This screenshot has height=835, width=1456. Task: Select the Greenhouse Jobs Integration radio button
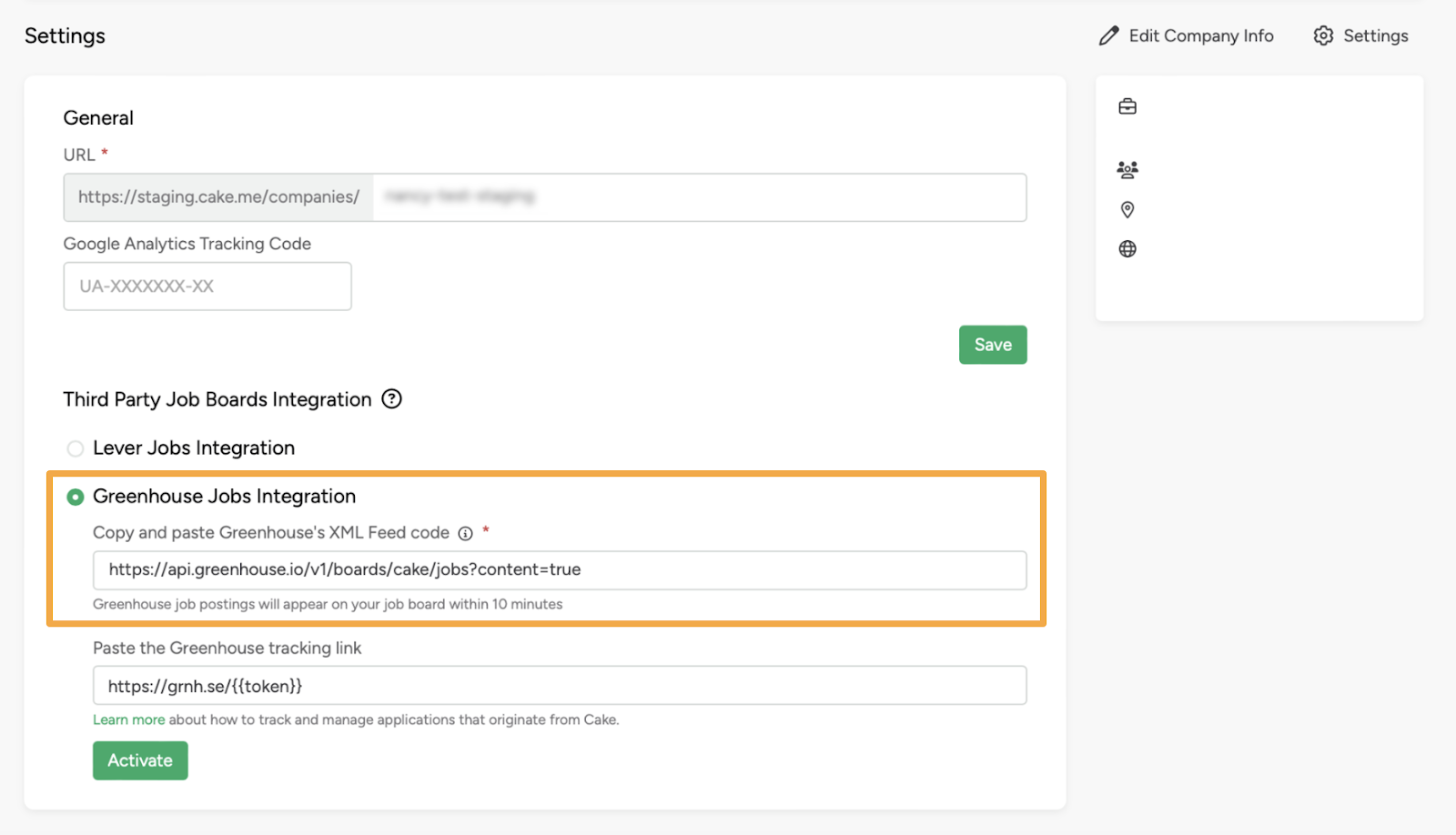pyautogui.click(x=76, y=497)
